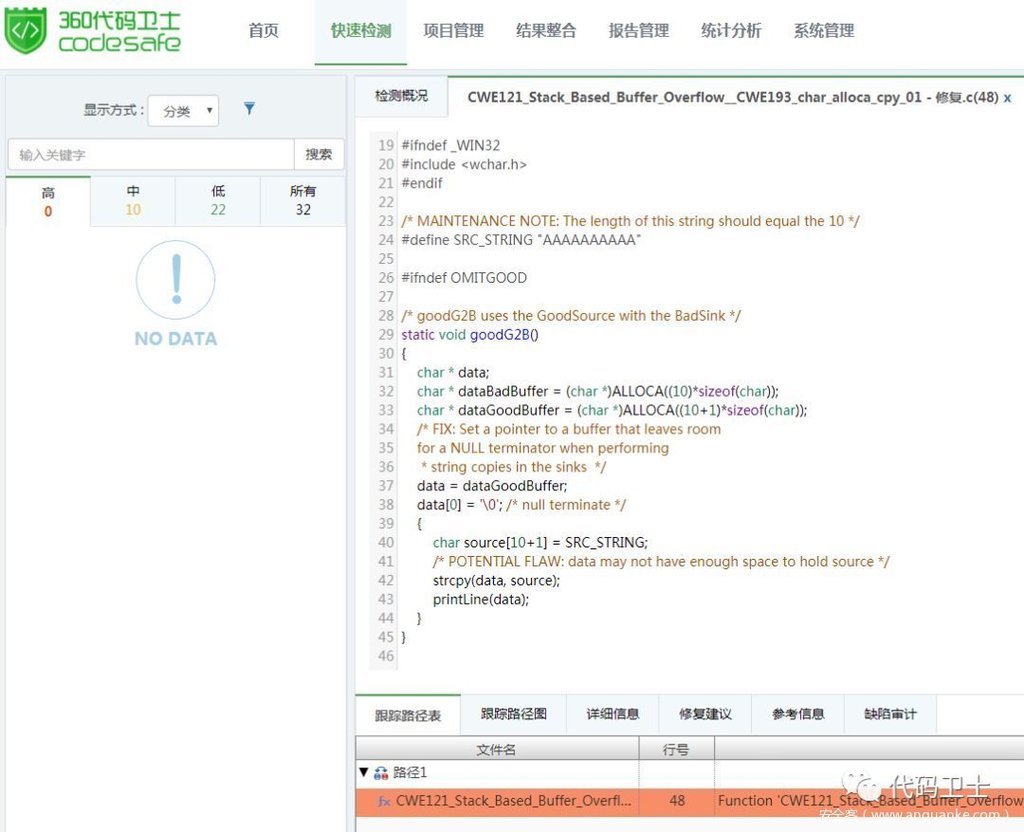Viewport: 1024px width, 832px height.
Task: Open 结果整合 navigation item
Action: tap(546, 31)
